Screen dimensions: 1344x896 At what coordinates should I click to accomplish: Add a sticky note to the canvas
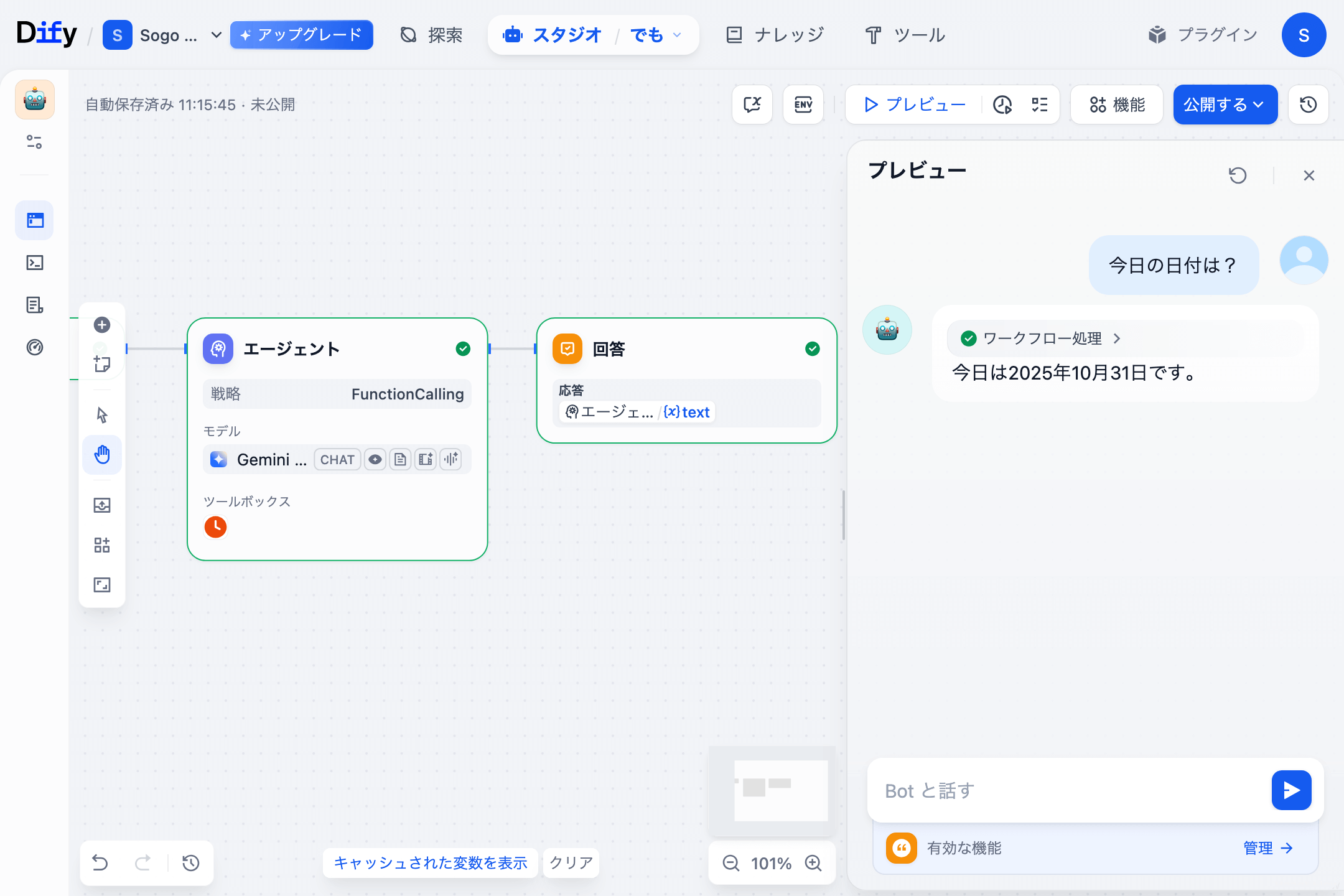tap(102, 363)
